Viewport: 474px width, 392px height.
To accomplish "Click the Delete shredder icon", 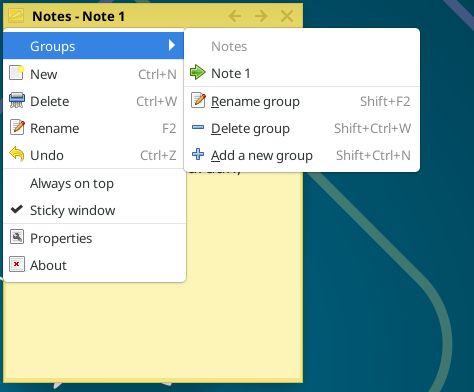I will click(x=17, y=100).
